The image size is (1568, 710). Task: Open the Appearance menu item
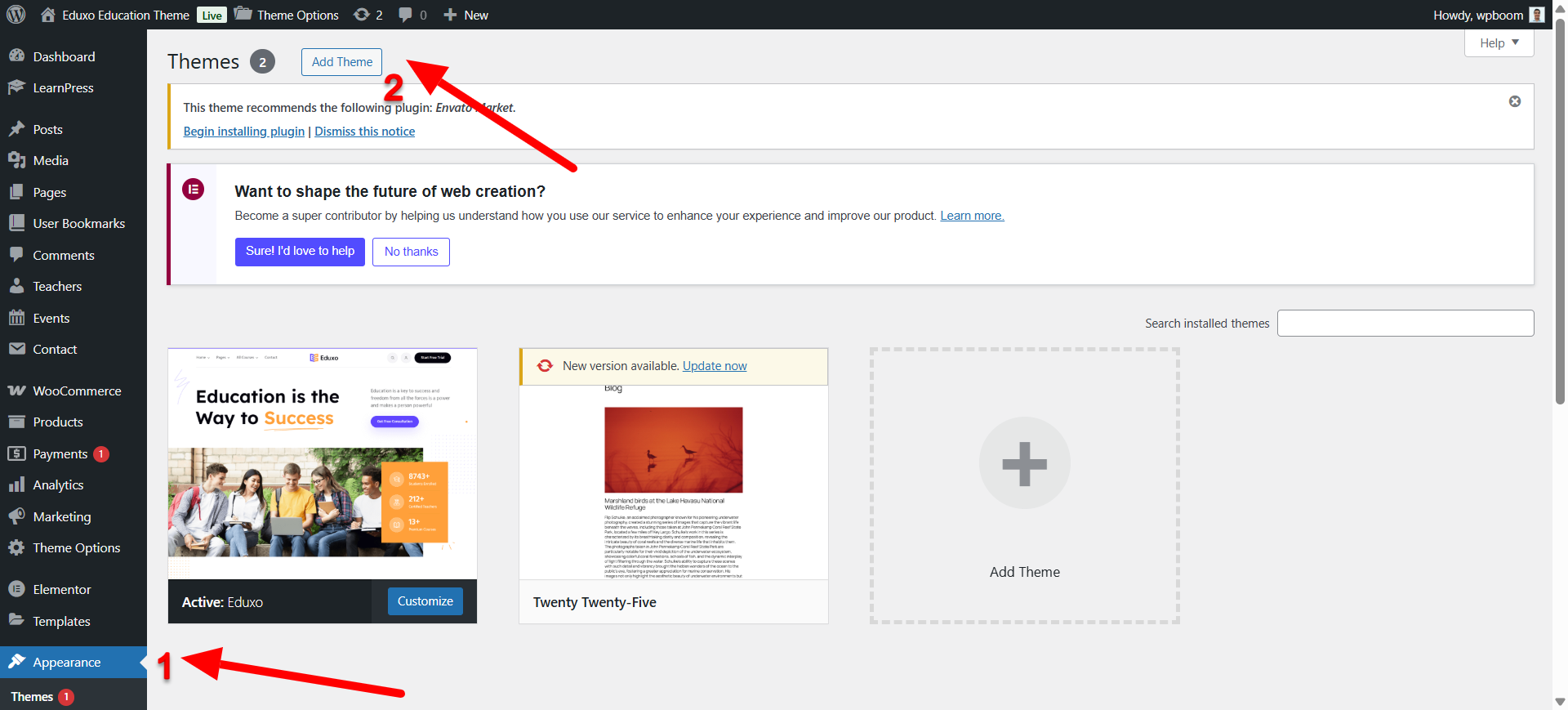[73, 662]
